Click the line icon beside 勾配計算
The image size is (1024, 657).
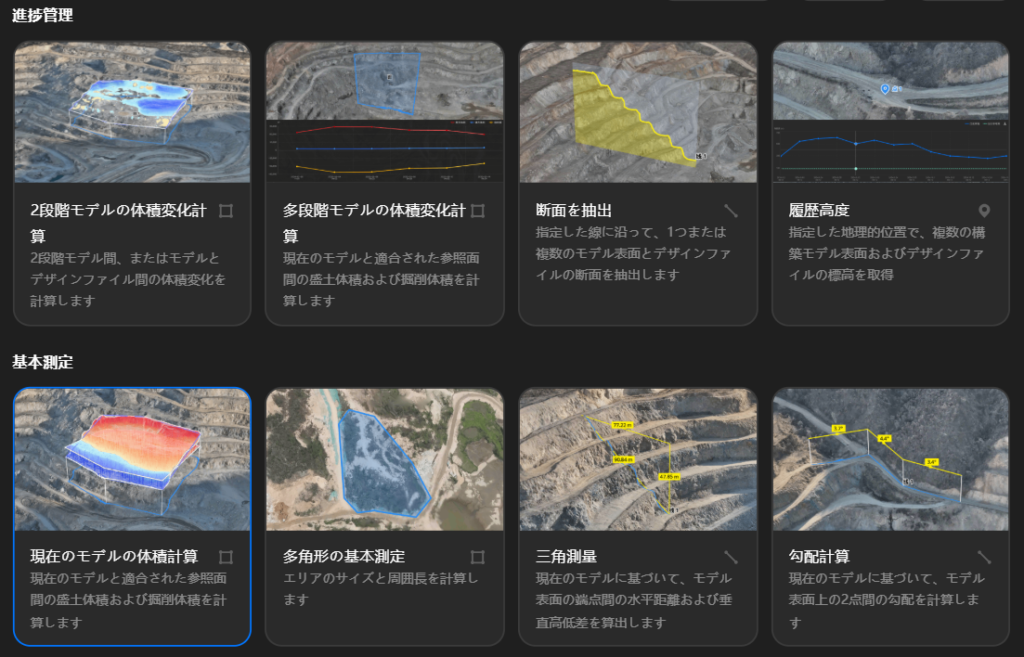point(984,557)
